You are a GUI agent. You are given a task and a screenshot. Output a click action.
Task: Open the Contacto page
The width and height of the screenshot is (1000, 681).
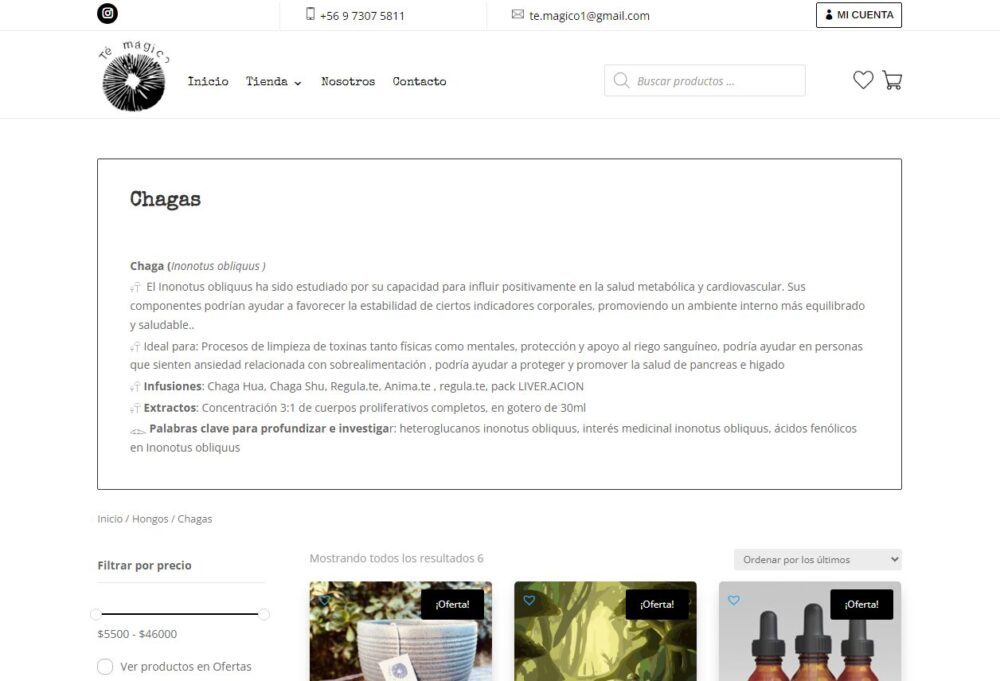(420, 82)
